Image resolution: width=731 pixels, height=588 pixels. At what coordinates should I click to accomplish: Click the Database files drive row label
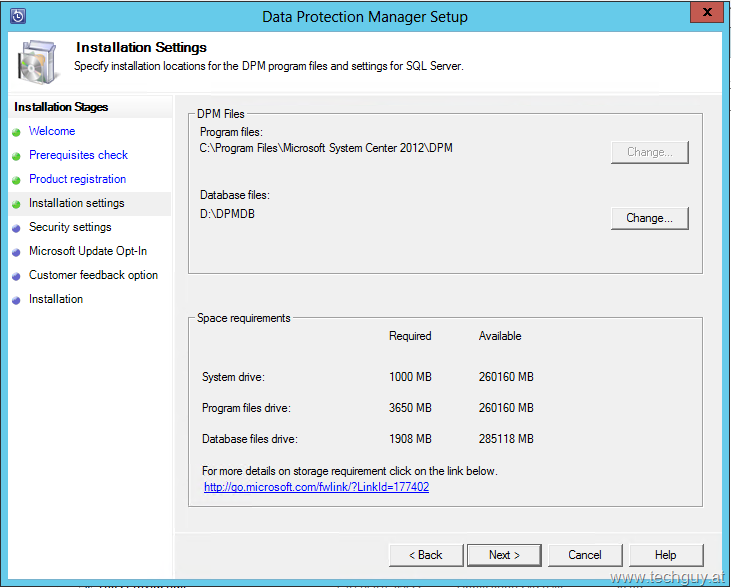[x=249, y=439]
